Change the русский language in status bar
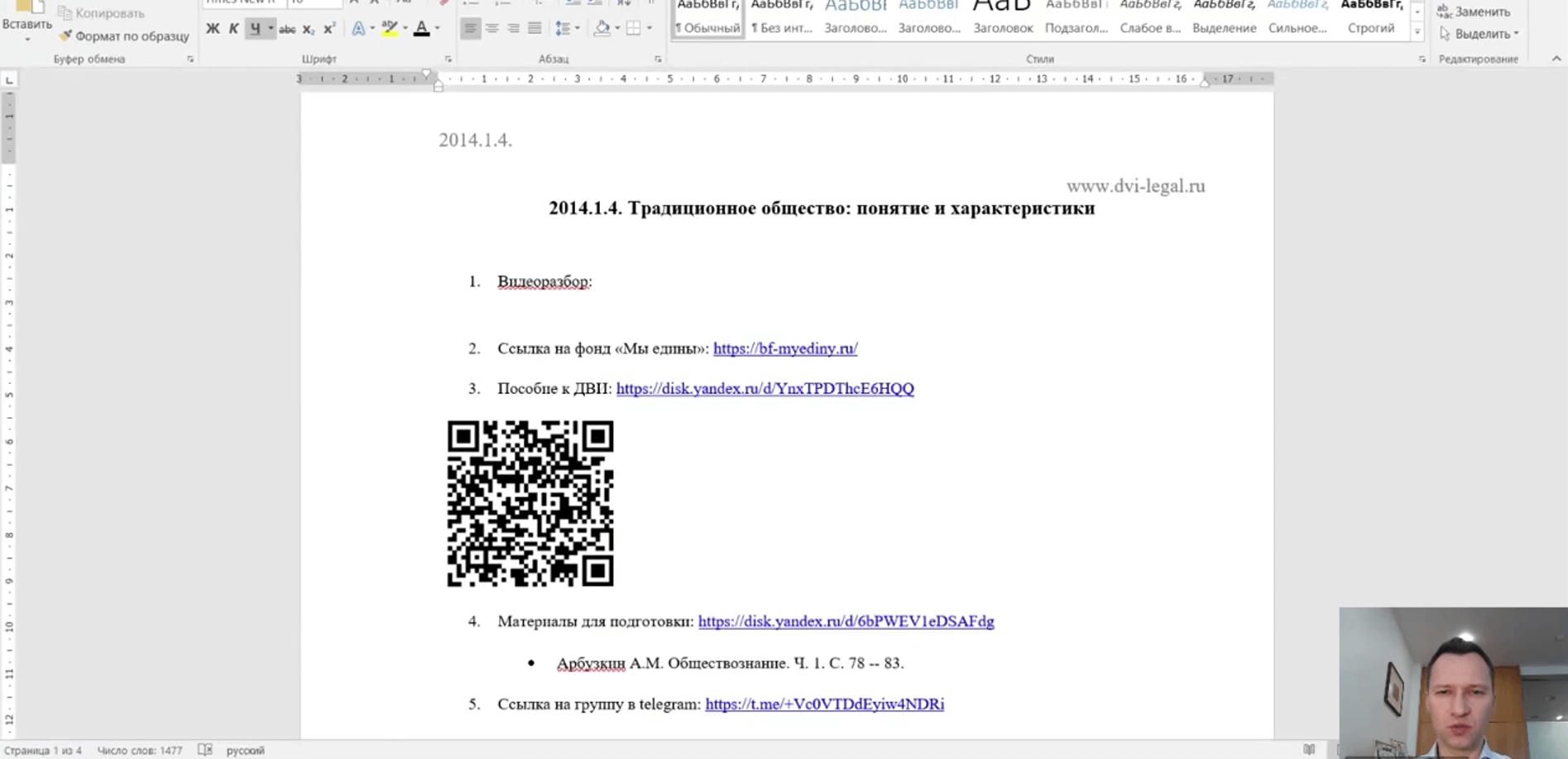The image size is (1568, 759). 246,751
